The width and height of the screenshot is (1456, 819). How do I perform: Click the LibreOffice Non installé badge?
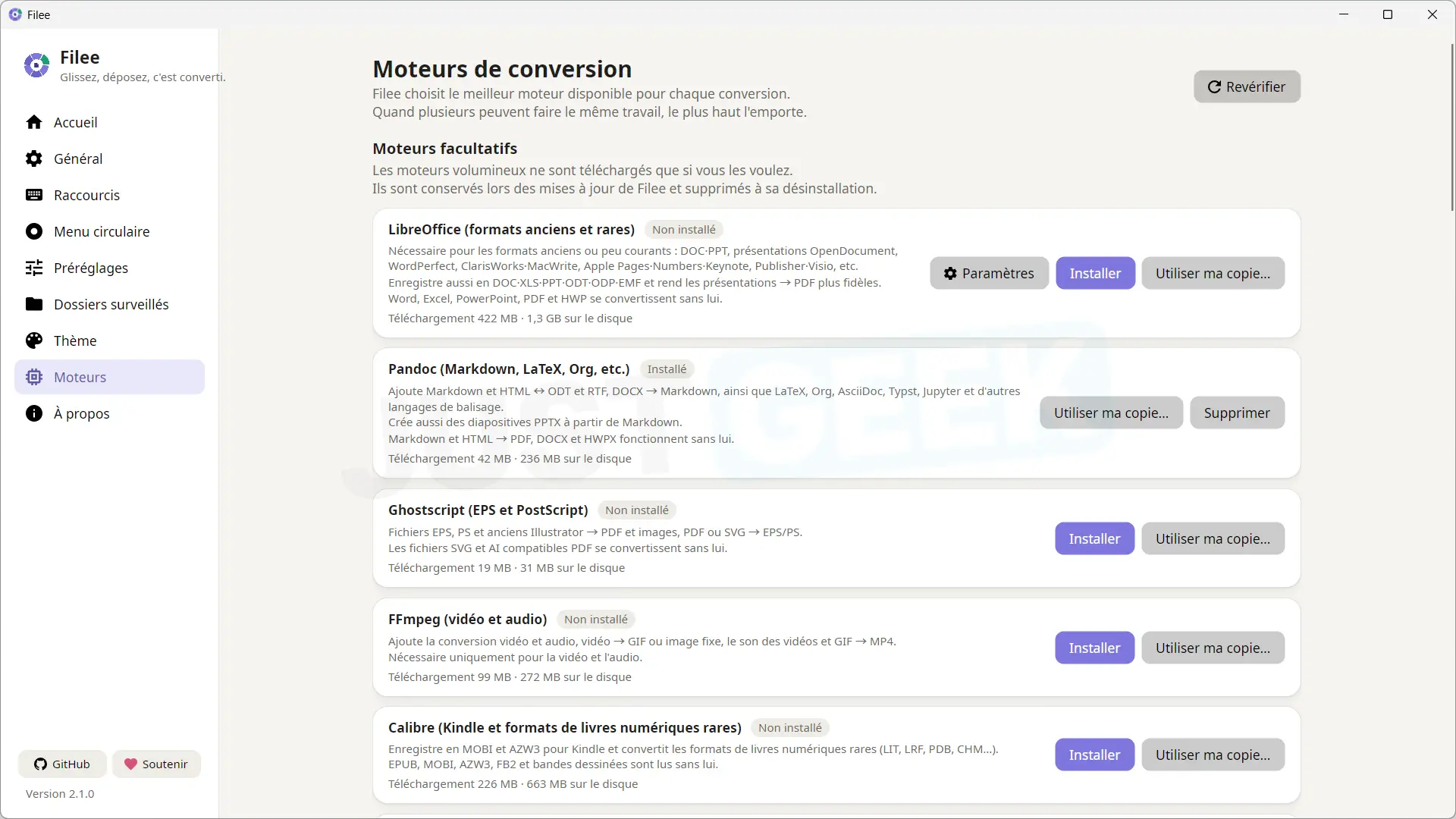(x=684, y=230)
